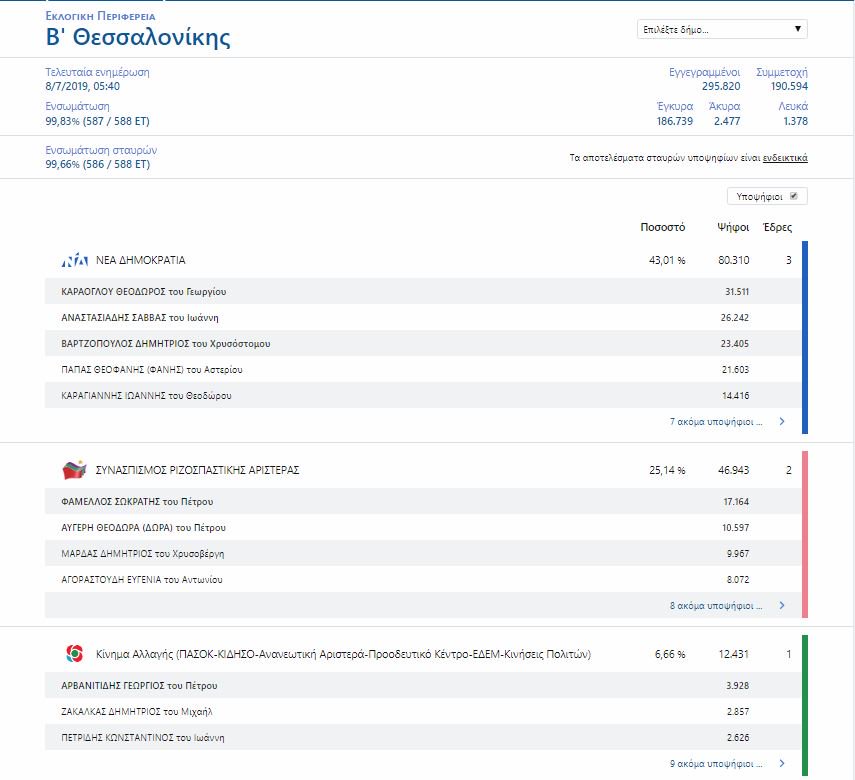Click ΦΑΜΕΛΛΟΣ vote count 17.164
855x780 pixels.
[x=736, y=502]
